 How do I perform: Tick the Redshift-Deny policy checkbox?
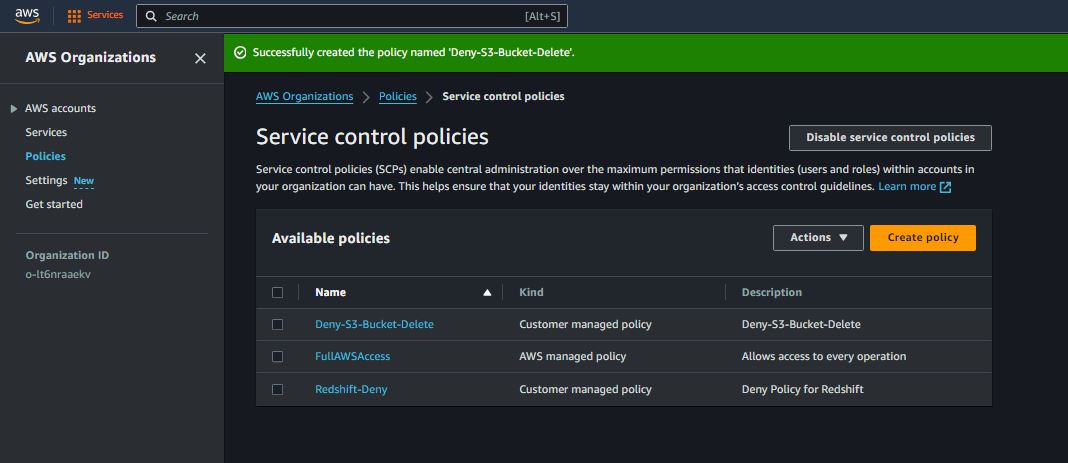pos(278,389)
